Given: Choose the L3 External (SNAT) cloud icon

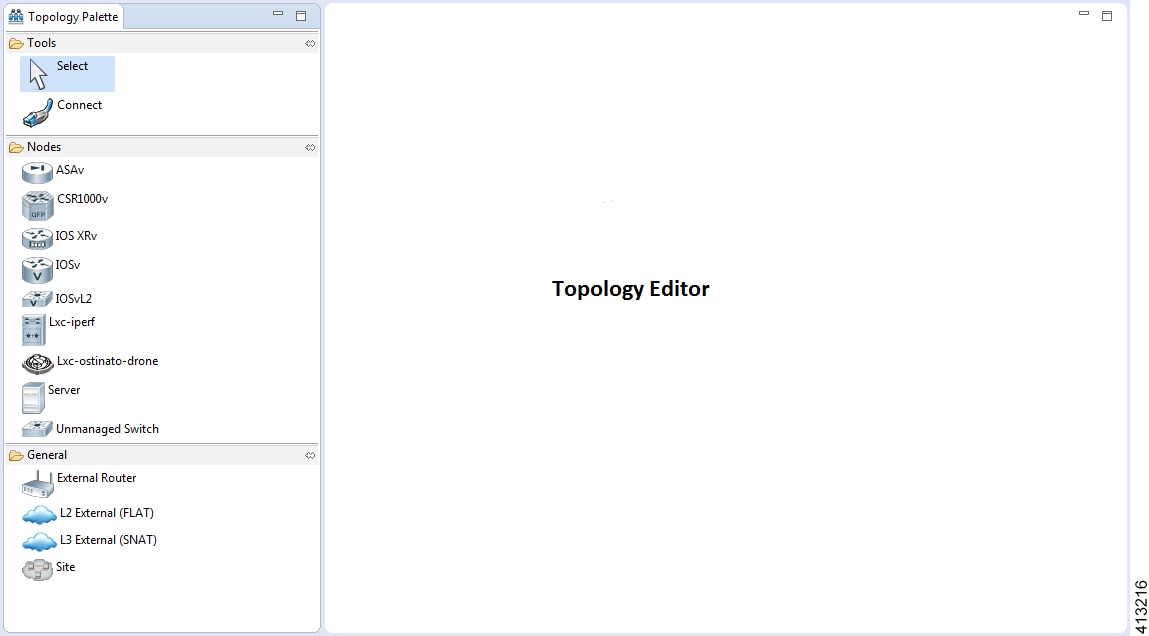Looking at the screenshot, I should pyautogui.click(x=40, y=542).
